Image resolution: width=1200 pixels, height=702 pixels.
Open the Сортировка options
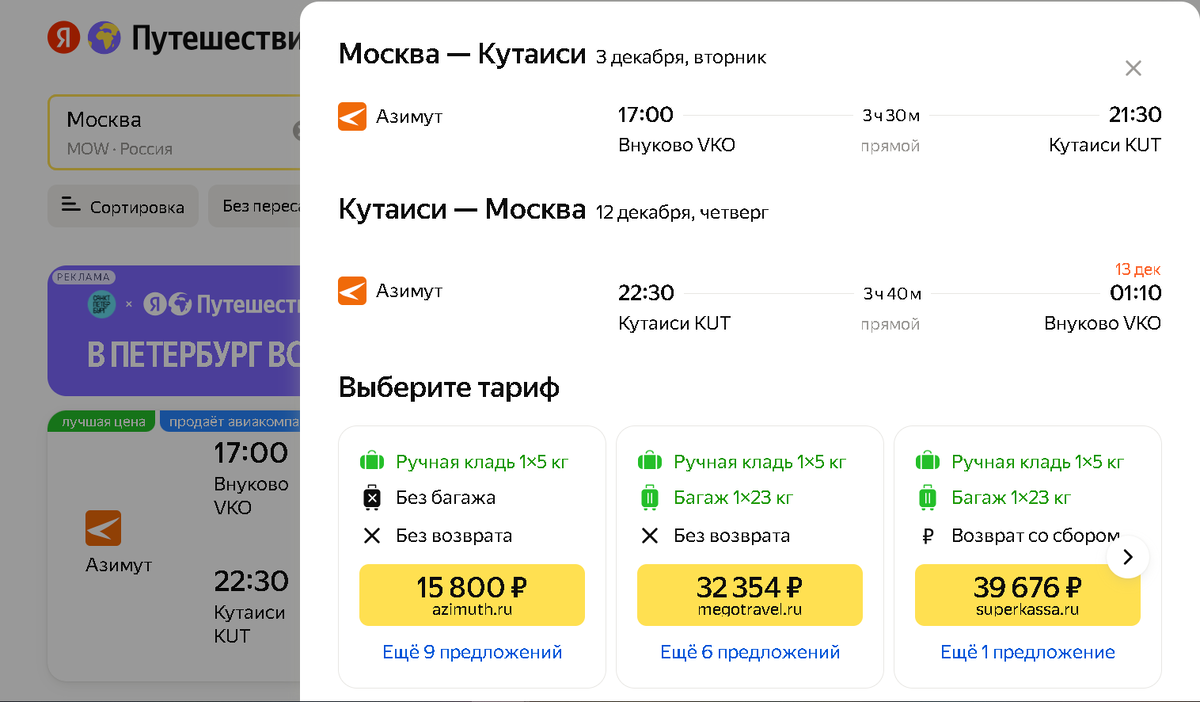(x=122, y=206)
